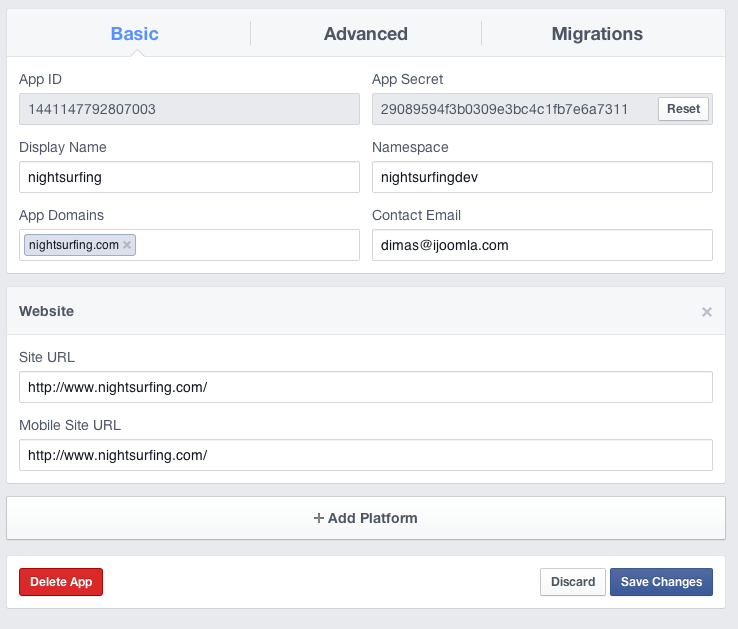Viewport: 738px width, 629px height.
Task: Discard the pending changes
Action: (x=573, y=582)
